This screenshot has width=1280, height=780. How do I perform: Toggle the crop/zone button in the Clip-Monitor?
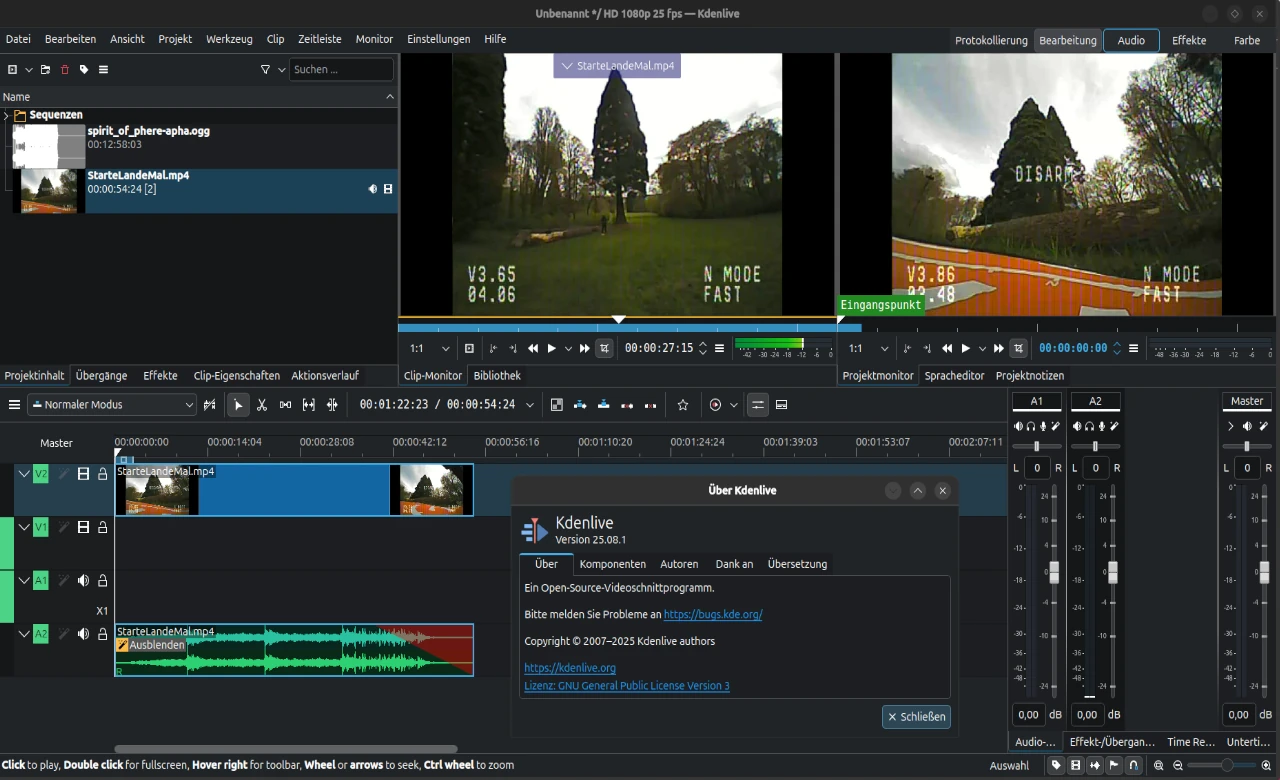pyautogui.click(x=604, y=348)
